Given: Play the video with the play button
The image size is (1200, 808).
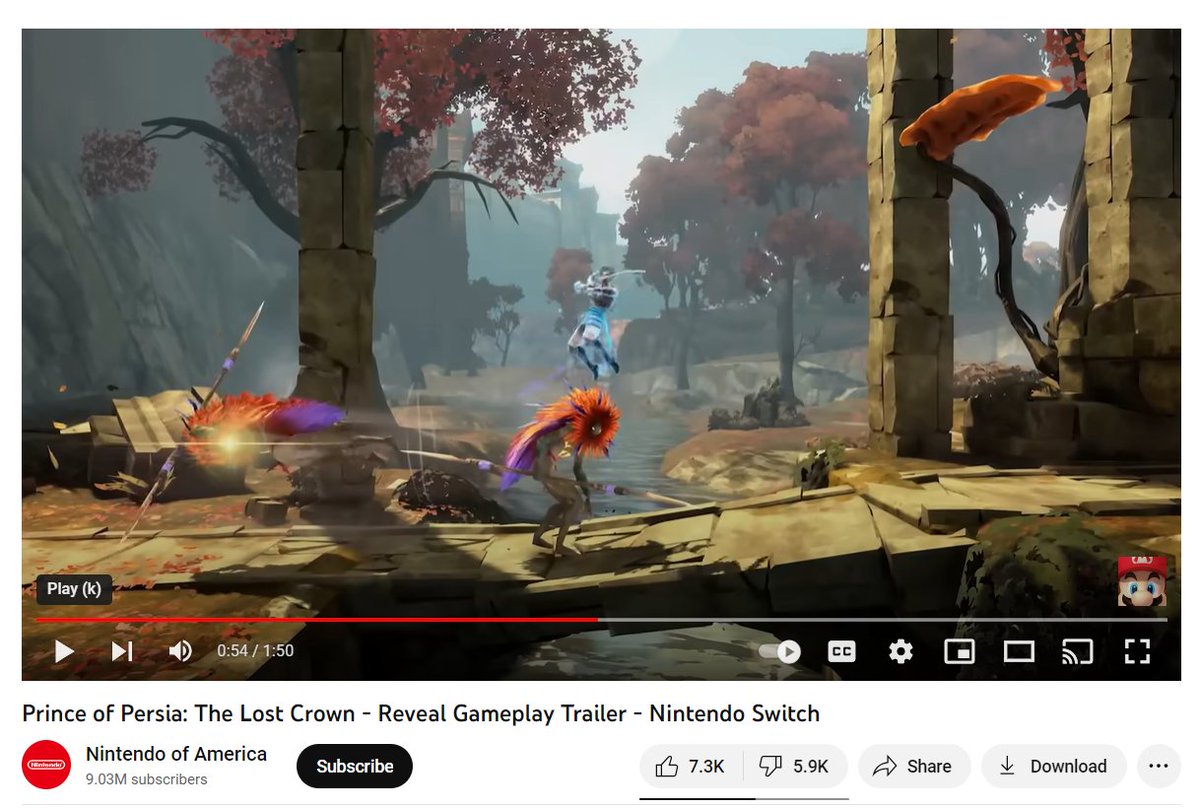Looking at the screenshot, I should (64, 652).
